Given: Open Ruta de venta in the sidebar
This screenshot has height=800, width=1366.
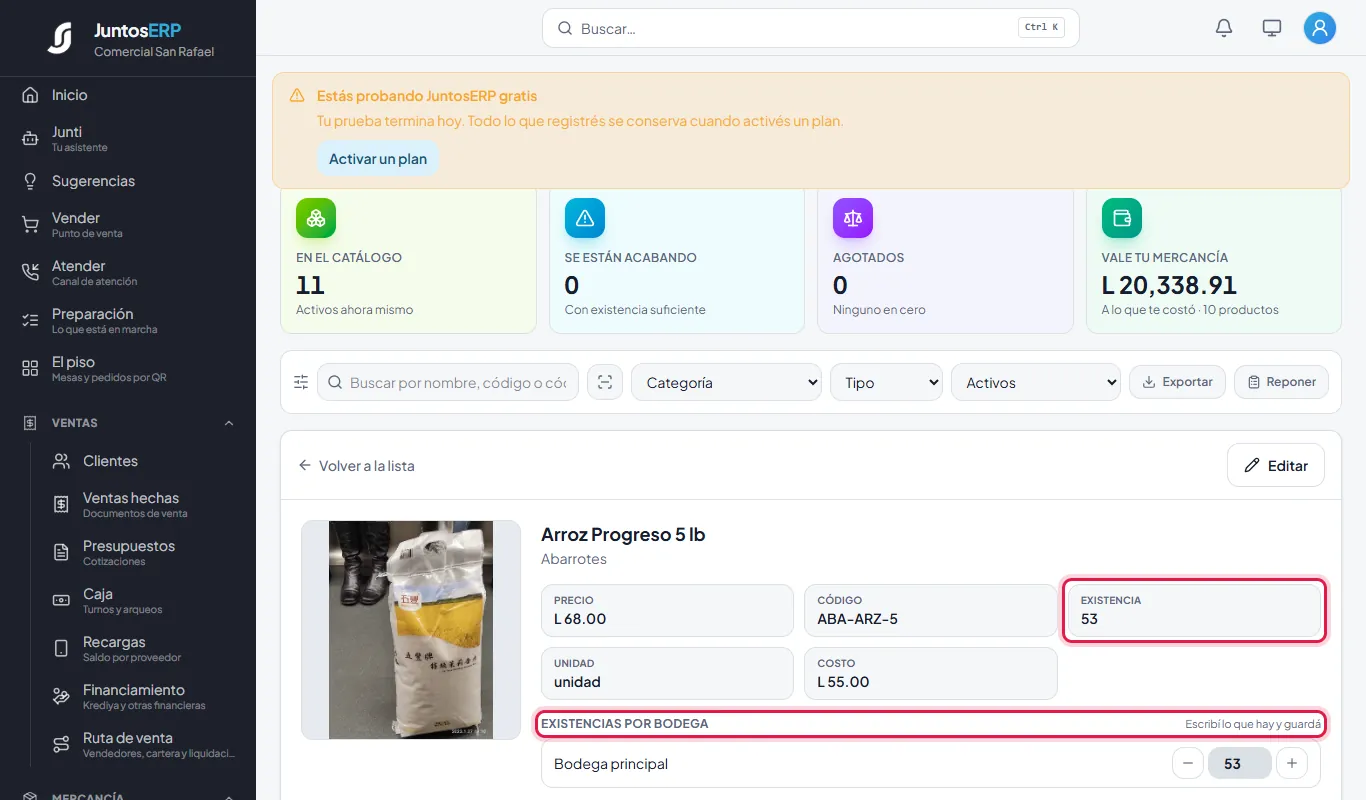Looking at the screenshot, I should click(144, 744).
